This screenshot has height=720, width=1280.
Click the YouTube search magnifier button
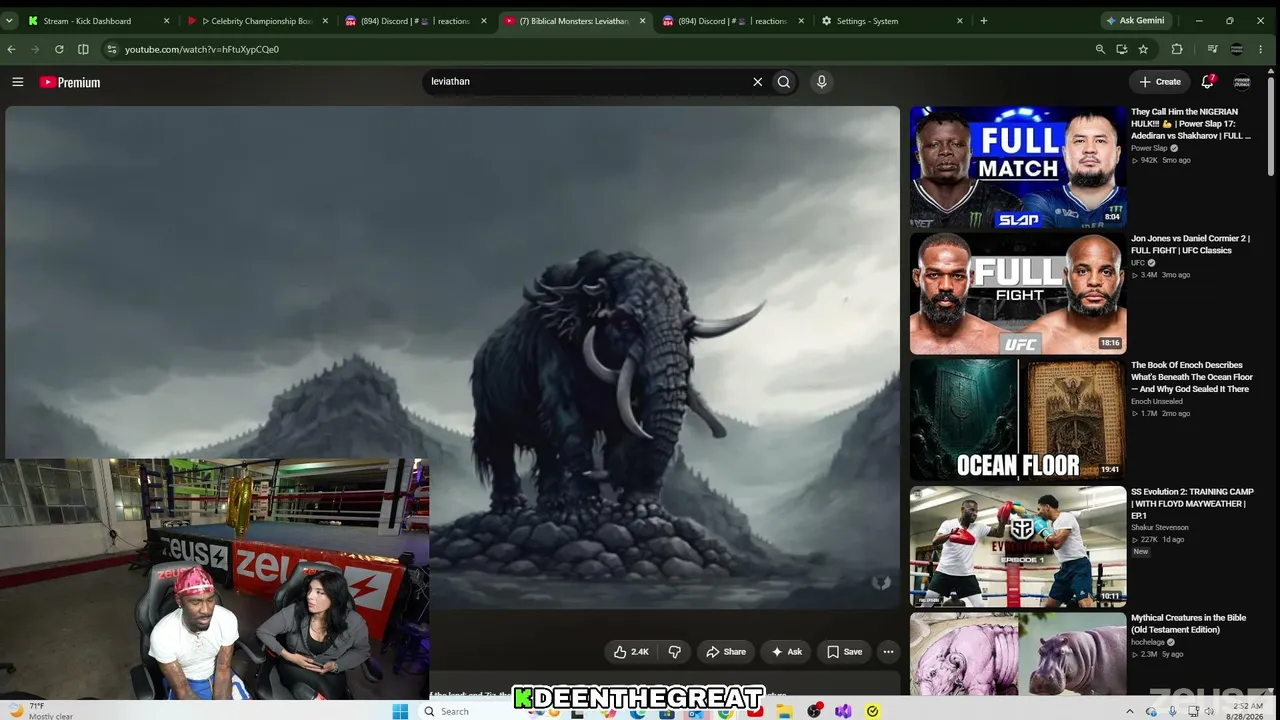[784, 82]
